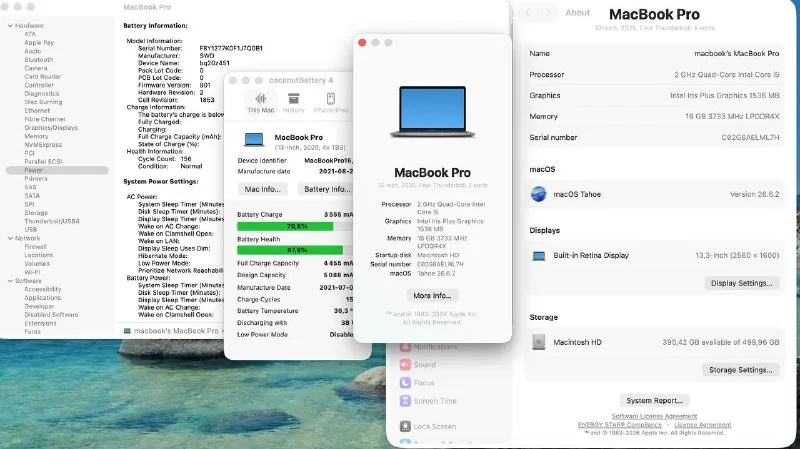
Task: Click 'Low Power Mode' row in coconutBattery
Action: [295, 335]
